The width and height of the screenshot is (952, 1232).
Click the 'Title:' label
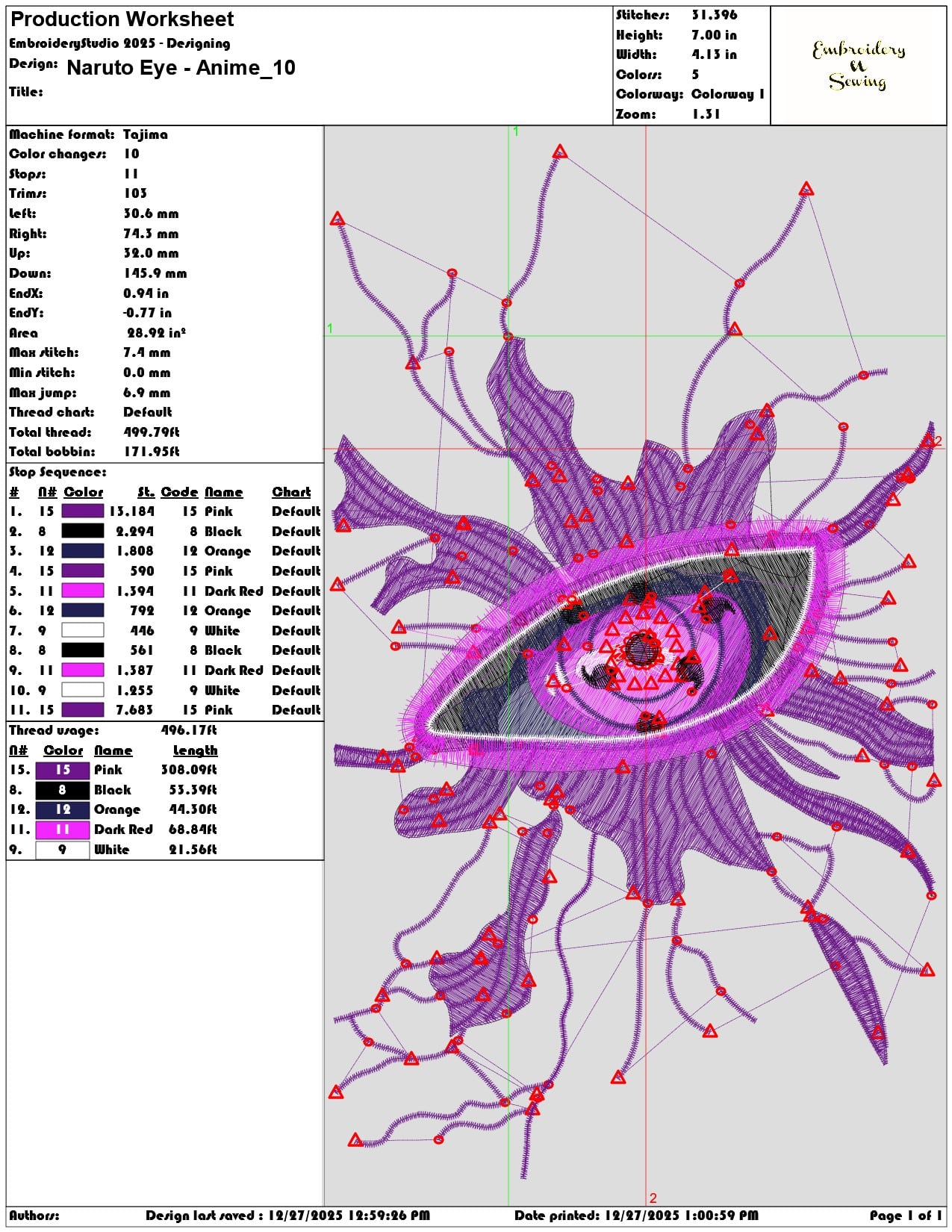tap(26, 92)
